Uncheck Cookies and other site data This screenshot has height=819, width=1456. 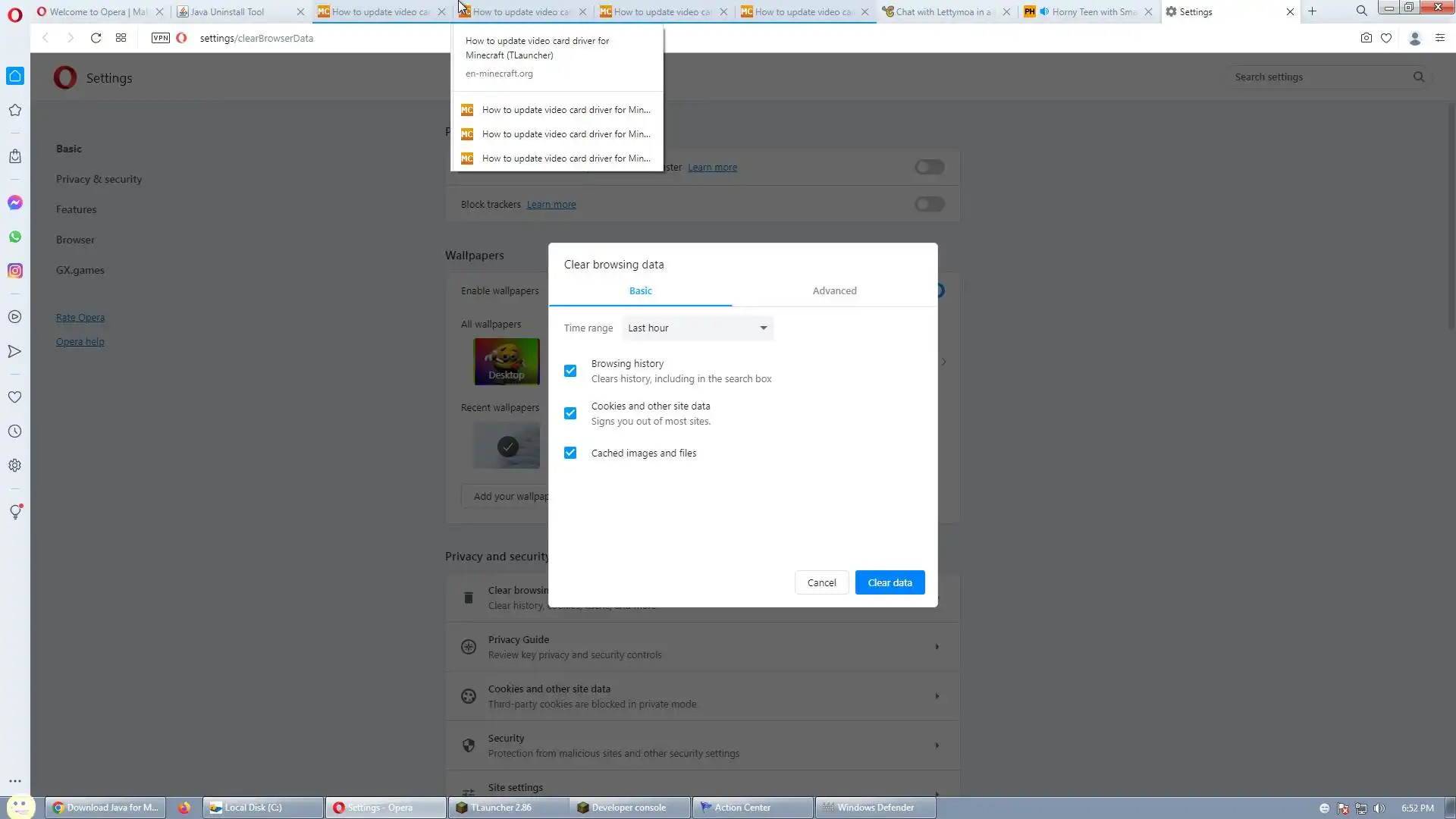tap(570, 413)
